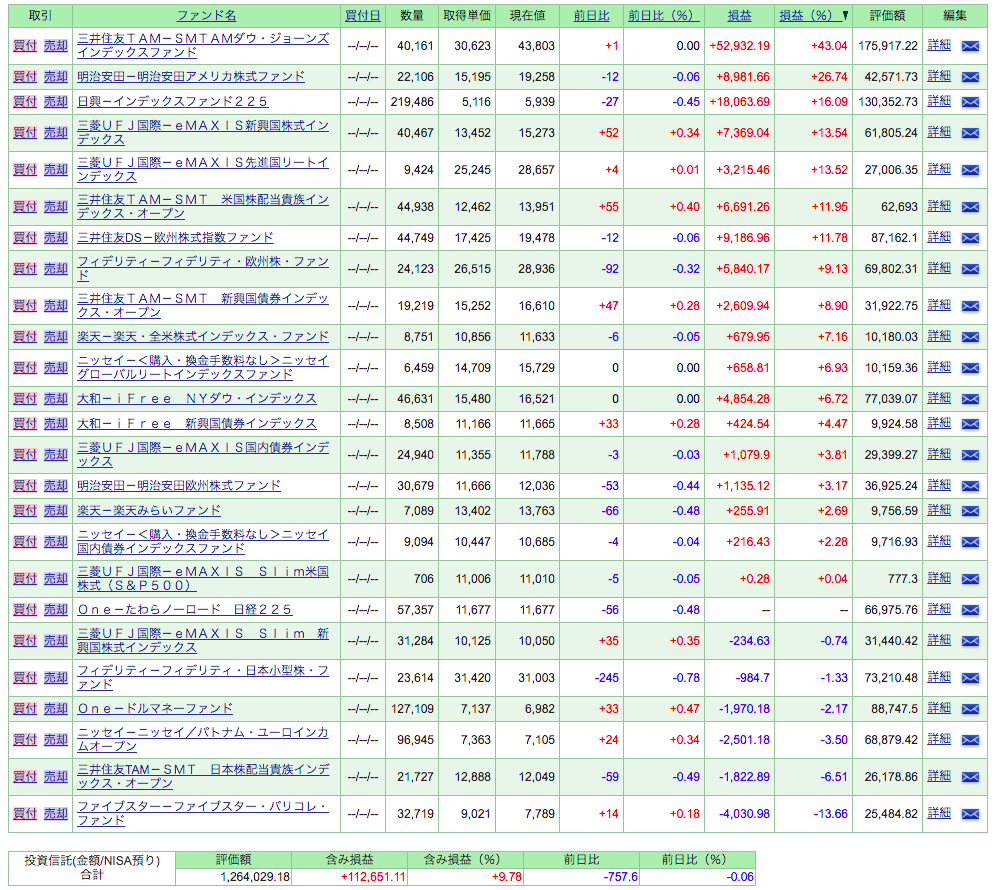Open 詳細 for 明治安田欧州株式ファンド
Image resolution: width=997 pixels, height=890 pixels.
(x=939, y=486)
